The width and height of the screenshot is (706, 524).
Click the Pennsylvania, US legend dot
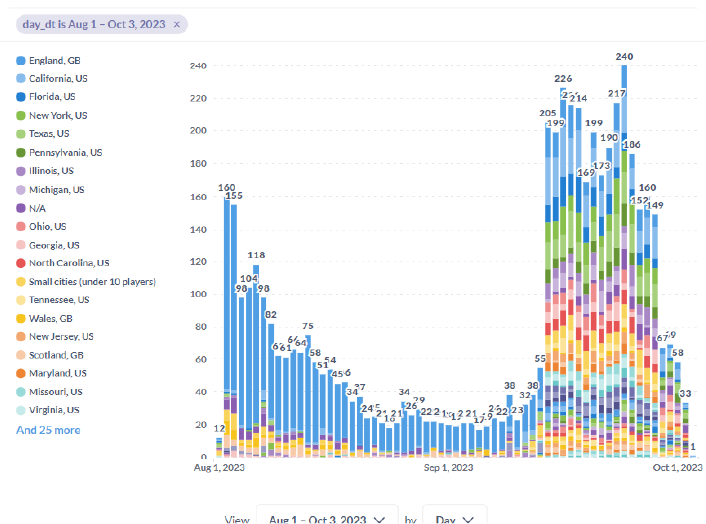tap(21, 153)
